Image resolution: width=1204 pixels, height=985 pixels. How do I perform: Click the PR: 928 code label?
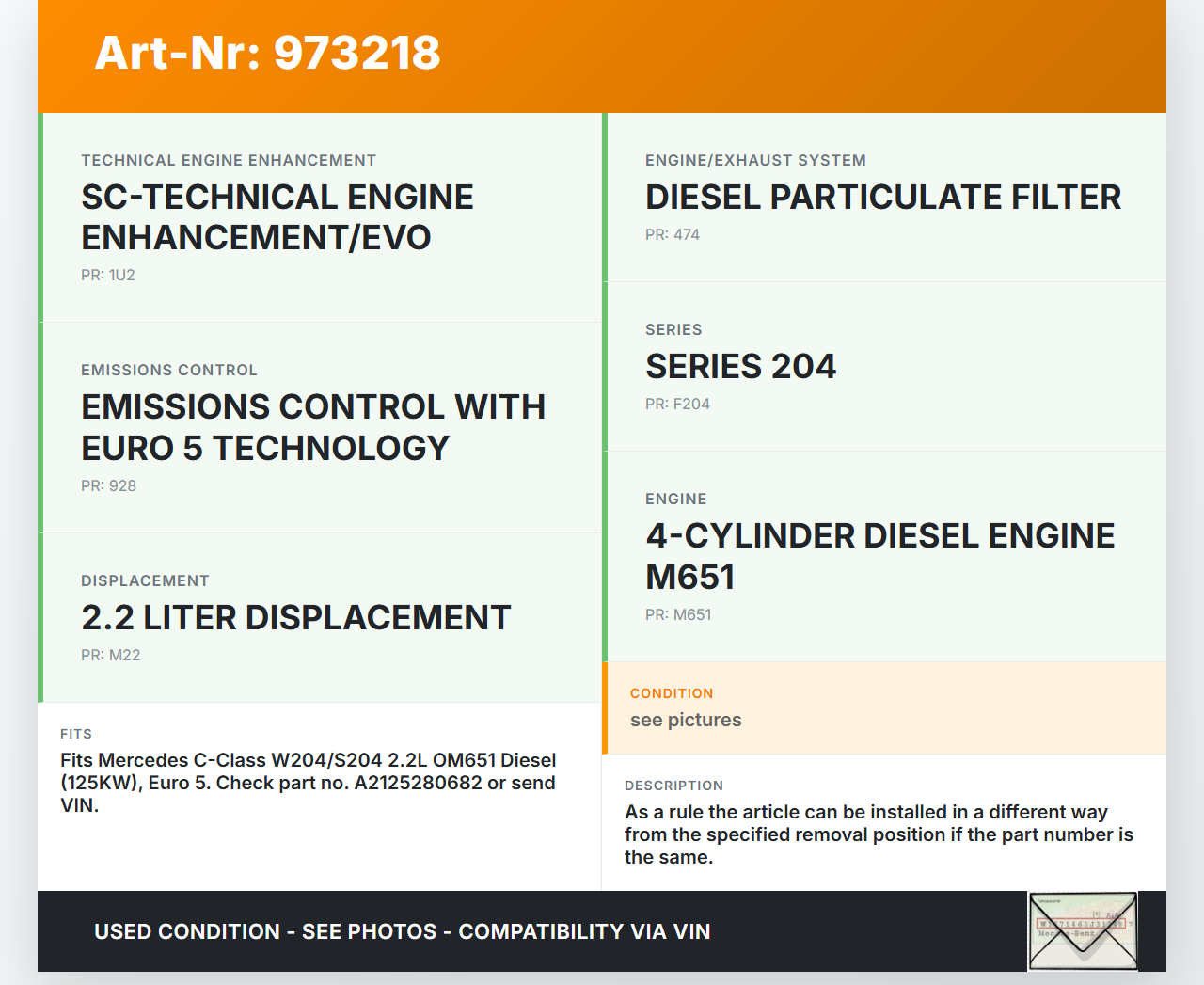coord(108,486)
